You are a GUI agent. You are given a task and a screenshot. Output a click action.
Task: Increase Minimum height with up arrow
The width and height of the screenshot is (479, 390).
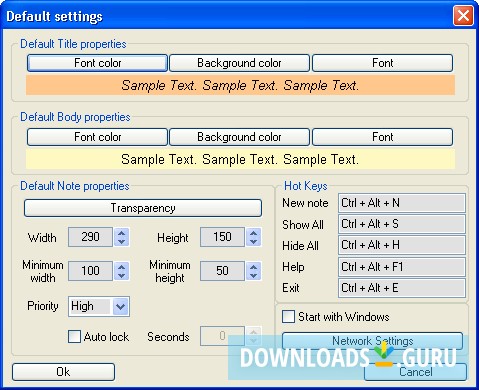(x=254, y=267)
